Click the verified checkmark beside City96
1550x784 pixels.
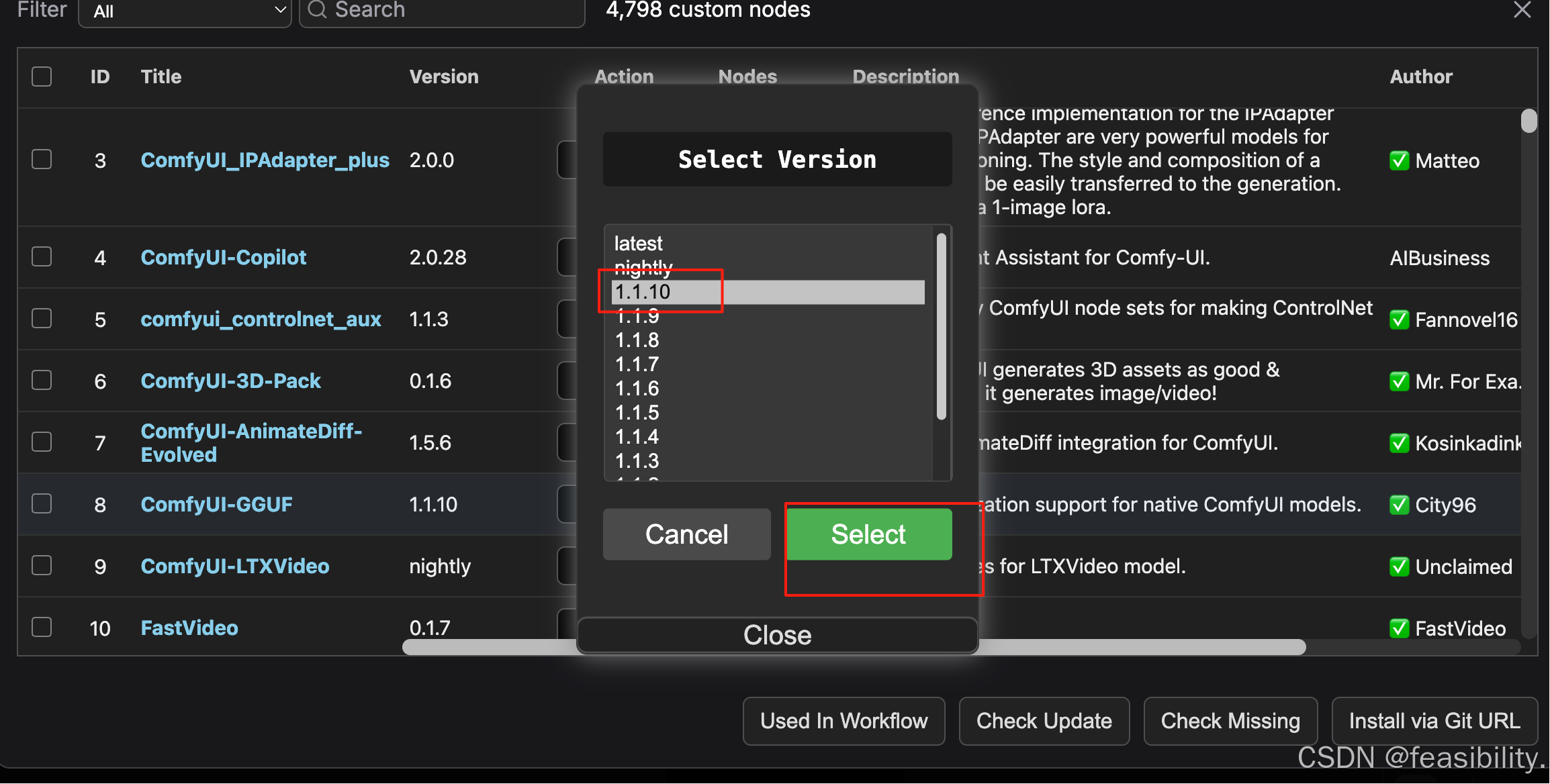(1399, 505)
